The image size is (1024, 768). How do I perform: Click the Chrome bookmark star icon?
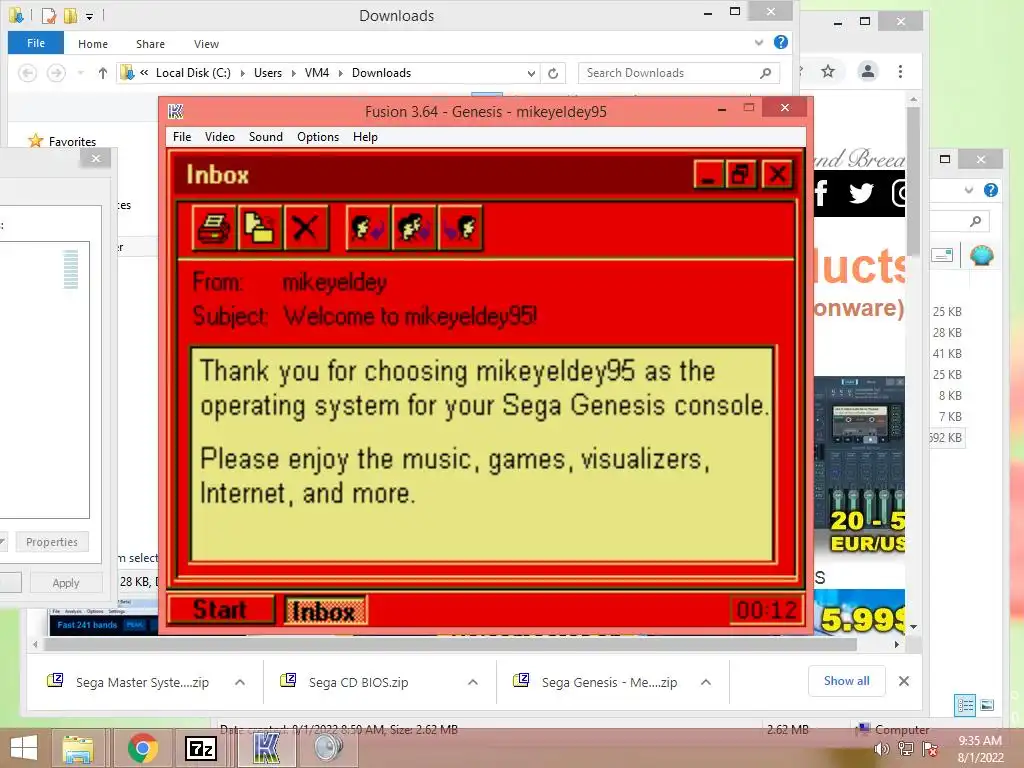click(828, 71)
